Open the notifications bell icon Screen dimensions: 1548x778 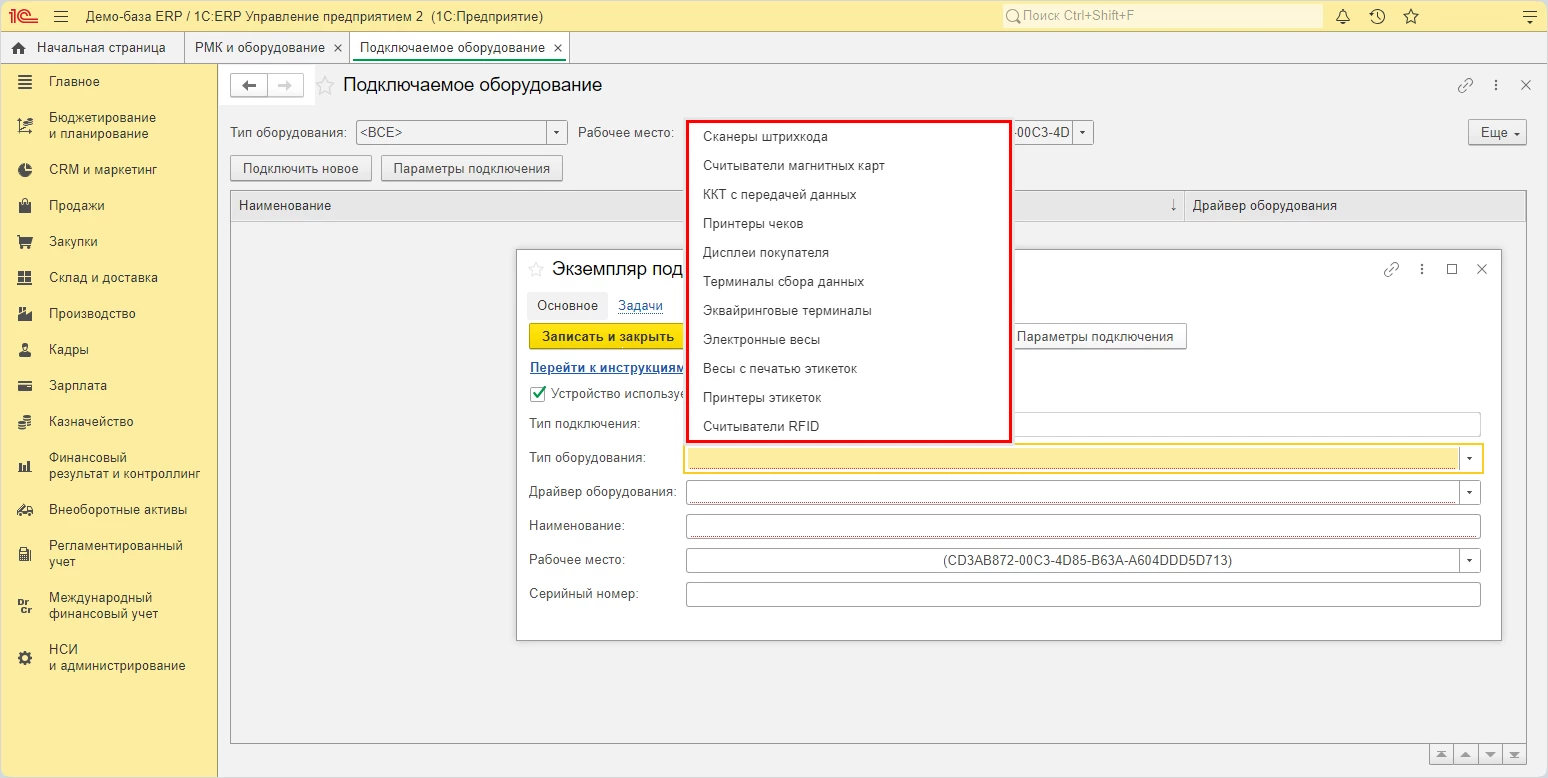(x=1343, y=16)
